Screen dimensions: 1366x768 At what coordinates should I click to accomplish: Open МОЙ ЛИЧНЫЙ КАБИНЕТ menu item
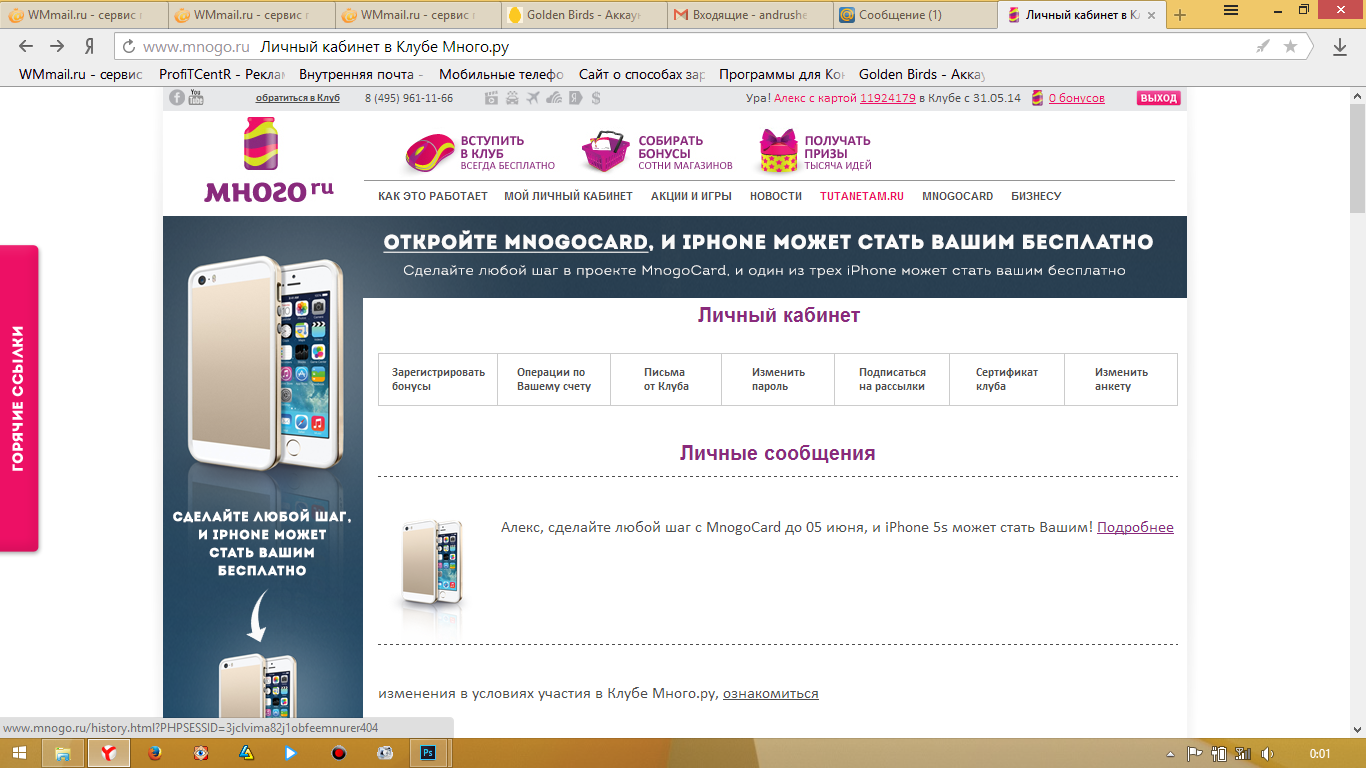pos(569,196)
